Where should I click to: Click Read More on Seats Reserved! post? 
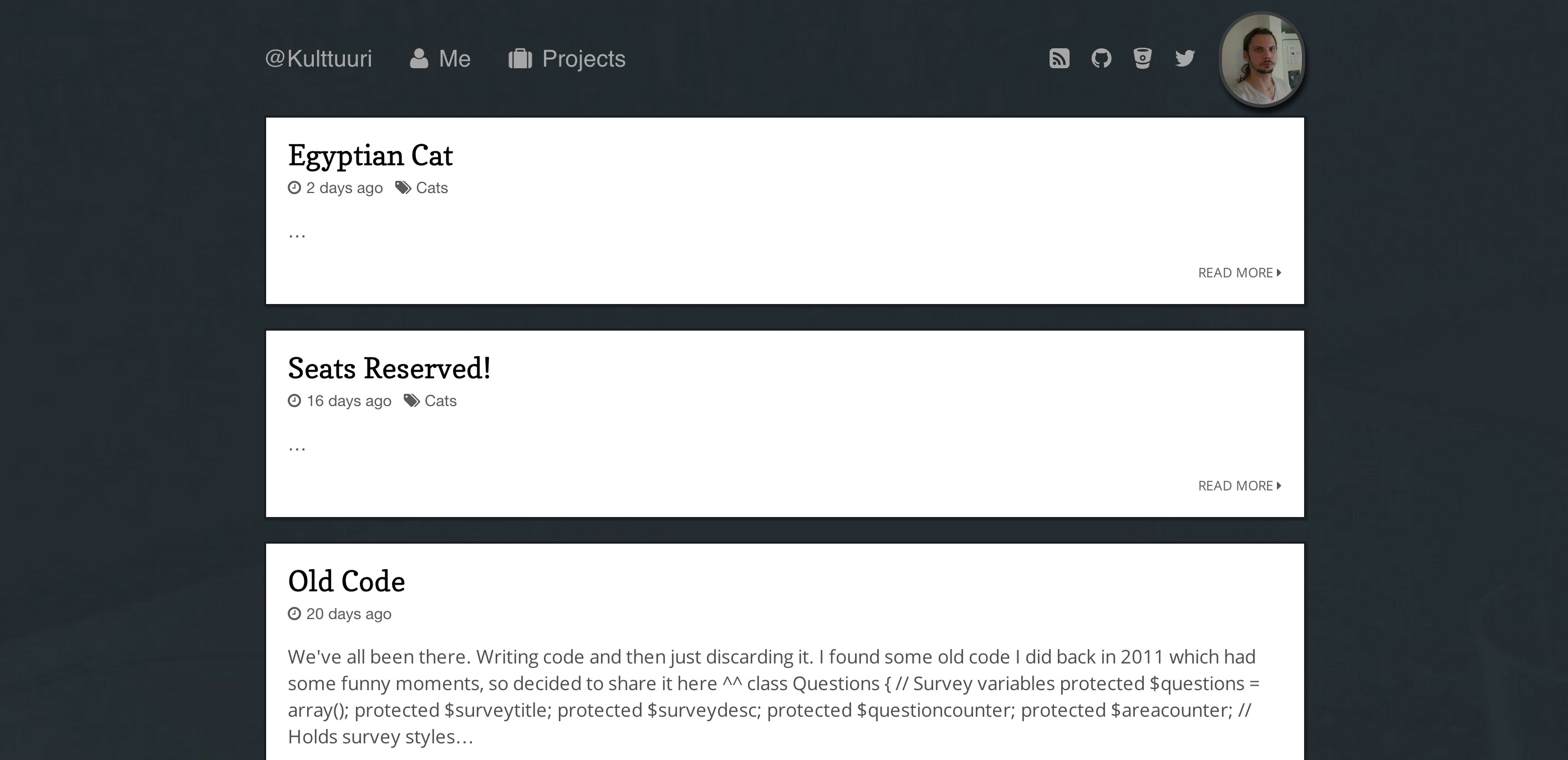coord(1239,486)
